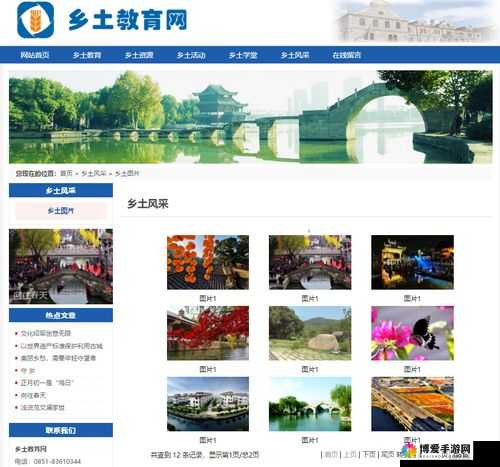Click the 首页 breadcrumb link
This screenshot has width=500, height=467.
66,173
